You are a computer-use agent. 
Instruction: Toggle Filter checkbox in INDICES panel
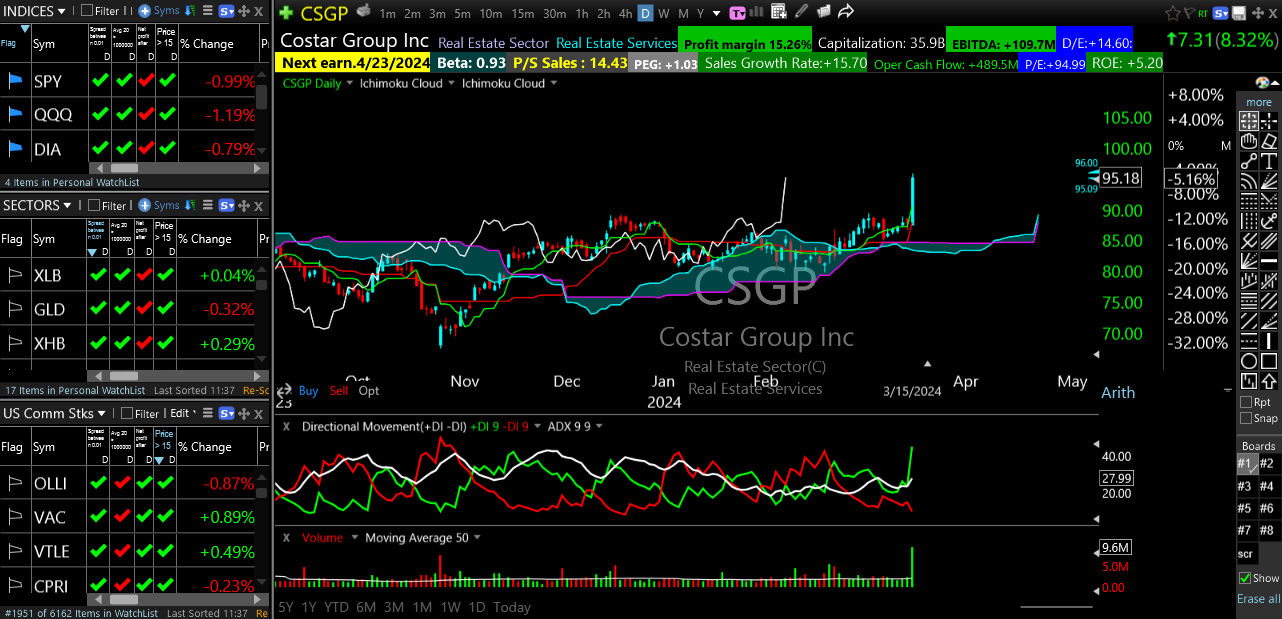87,11
